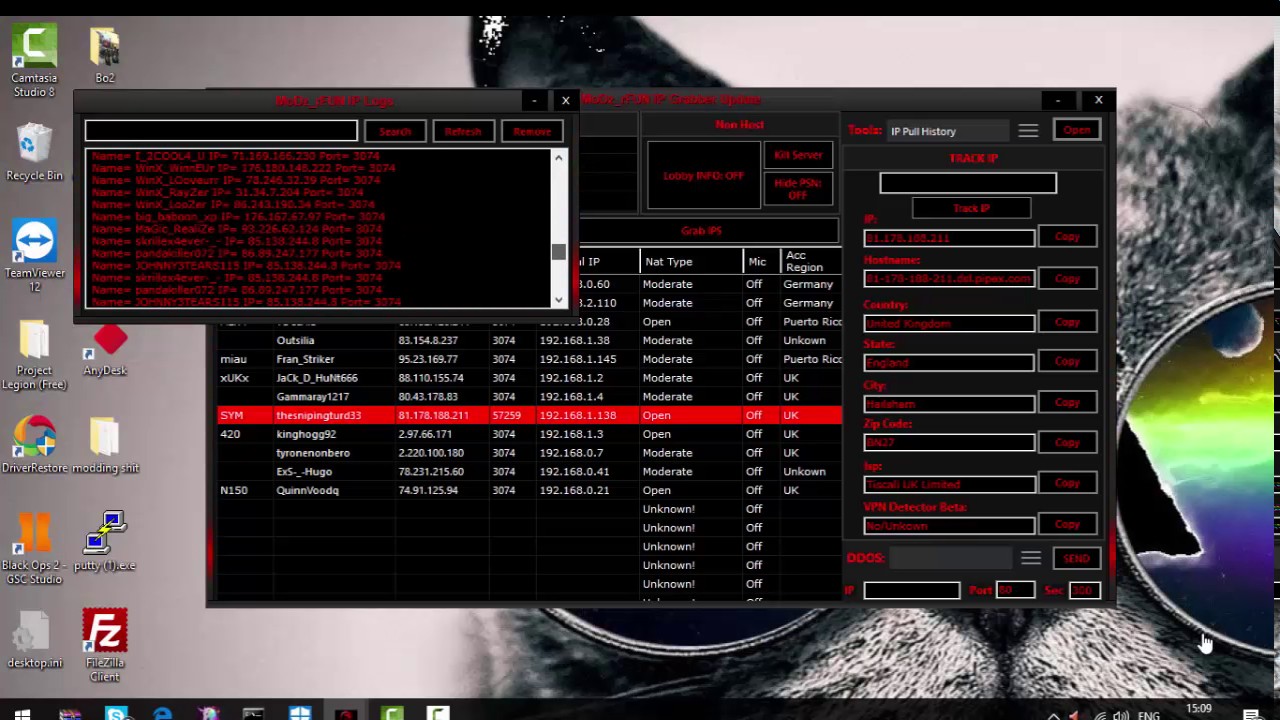Select the kinghogg2 row
Screen dimensions: 1280x720
529,434
